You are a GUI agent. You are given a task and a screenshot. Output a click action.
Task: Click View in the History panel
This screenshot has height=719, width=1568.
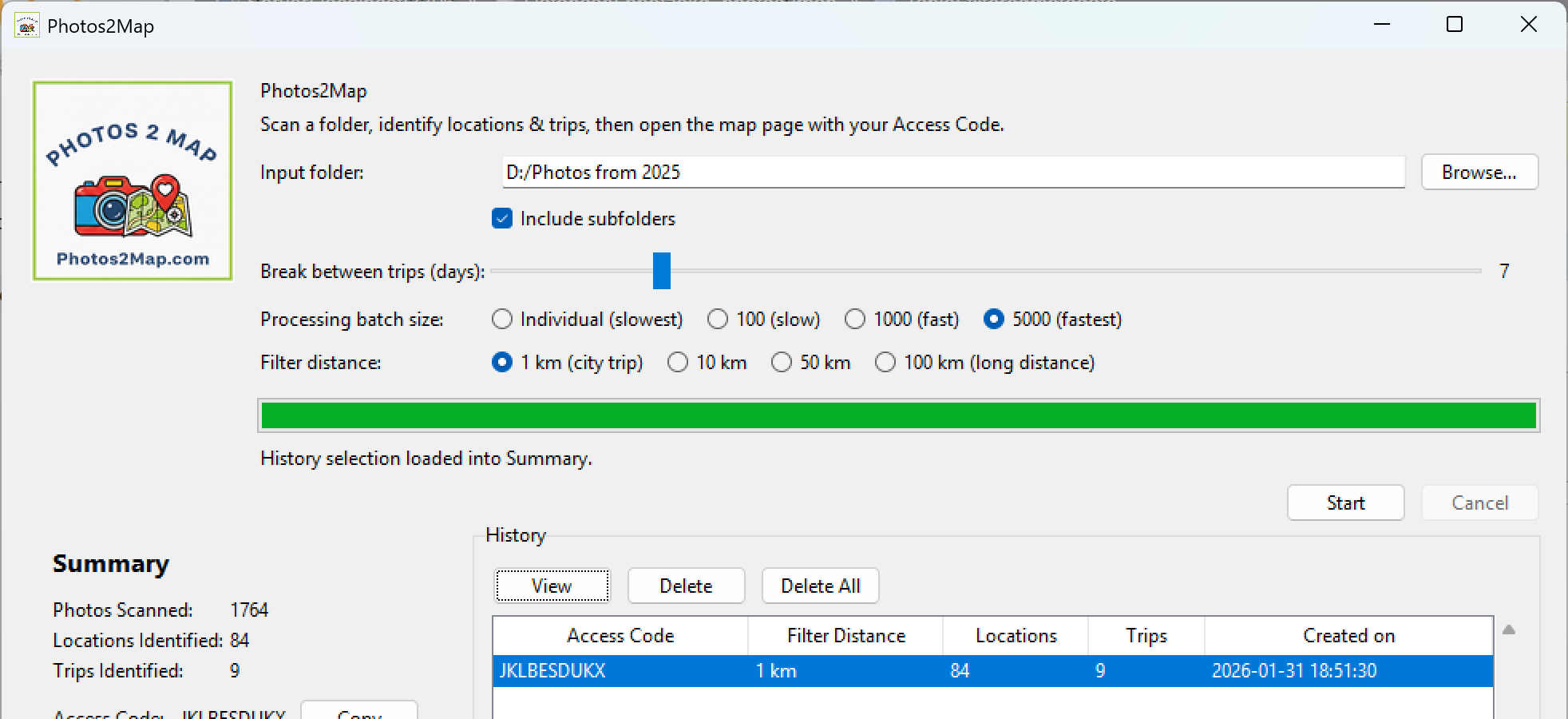coord(552,586)
